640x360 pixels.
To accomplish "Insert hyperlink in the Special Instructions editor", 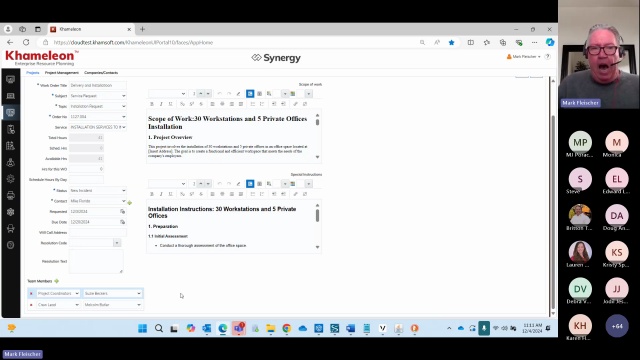I will [x=296, y=194].
